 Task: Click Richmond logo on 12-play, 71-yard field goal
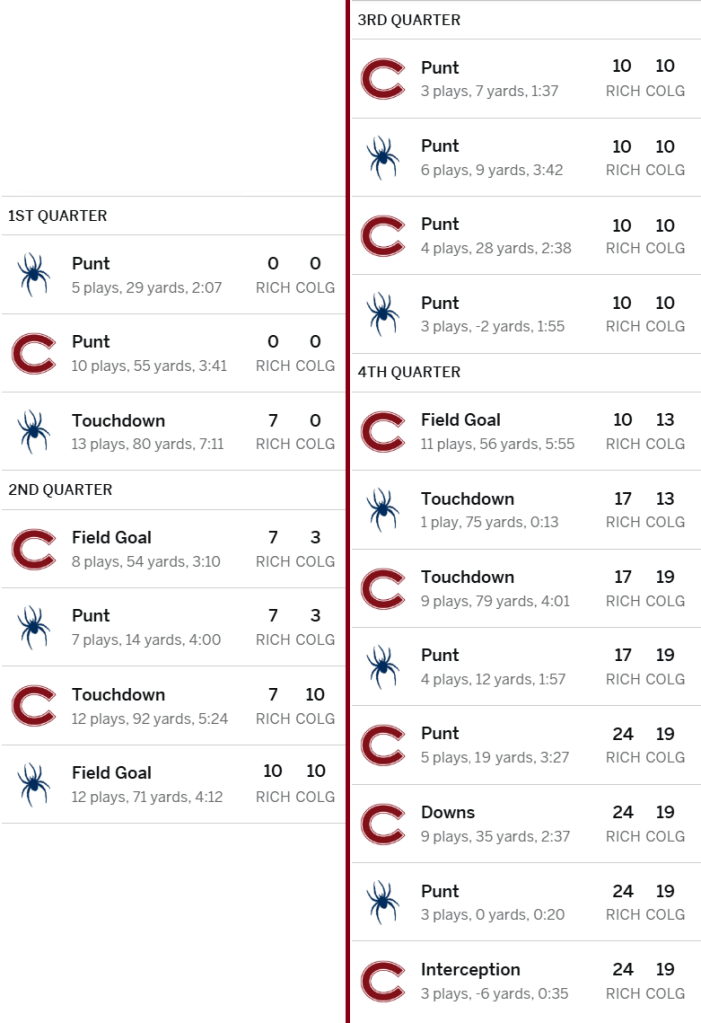34,784
